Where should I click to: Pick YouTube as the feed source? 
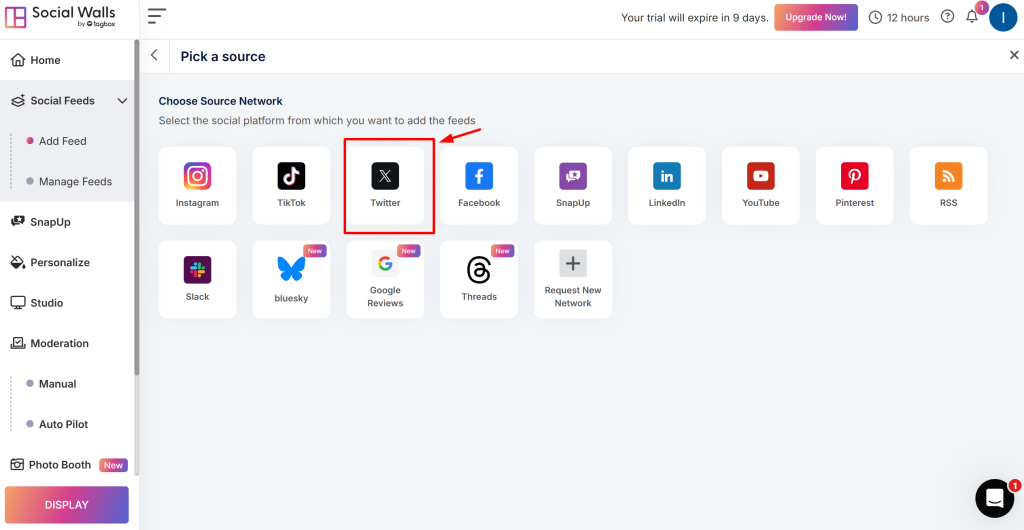click(761, 185)
